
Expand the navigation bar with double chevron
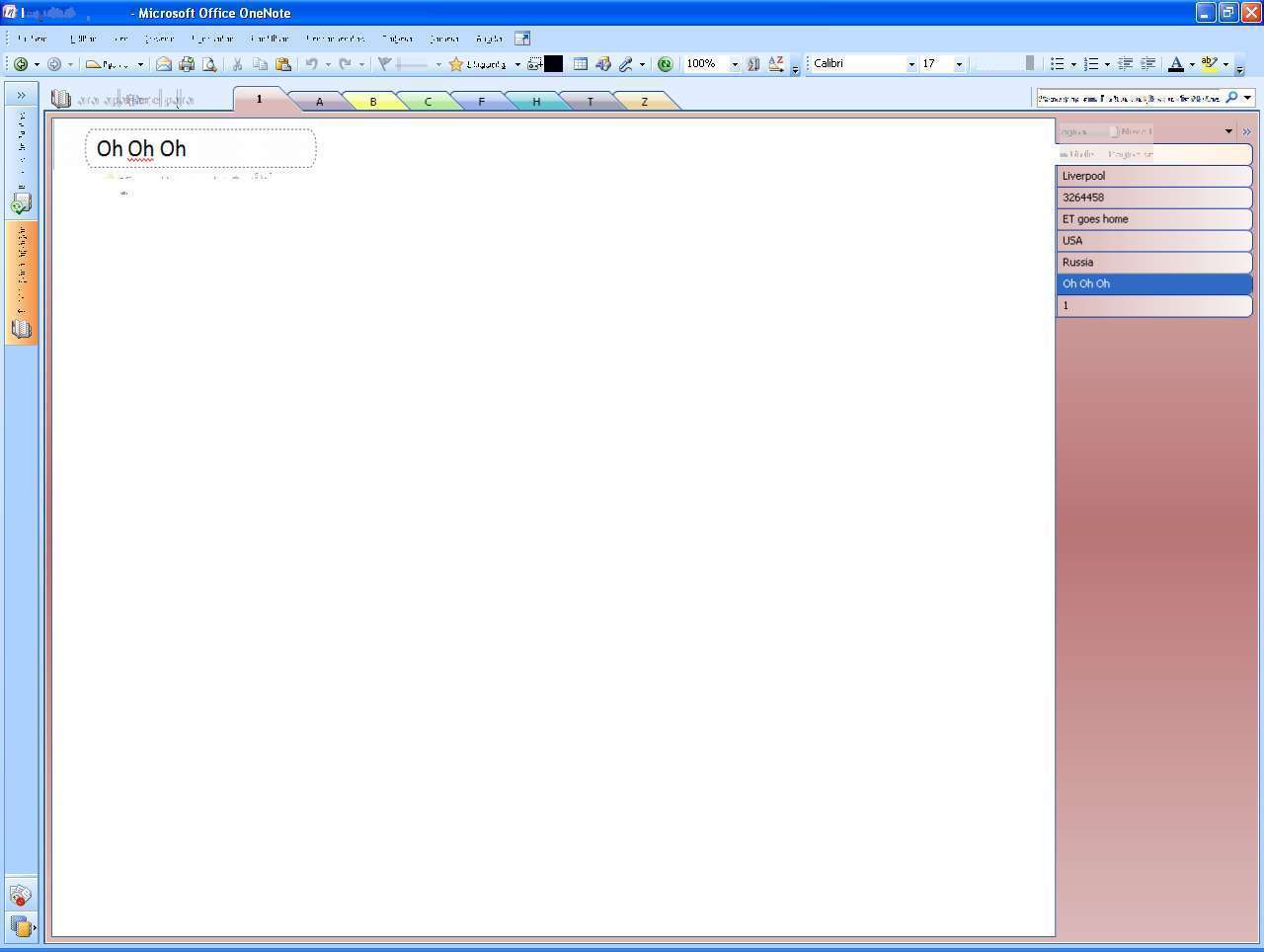pos(21,95)
